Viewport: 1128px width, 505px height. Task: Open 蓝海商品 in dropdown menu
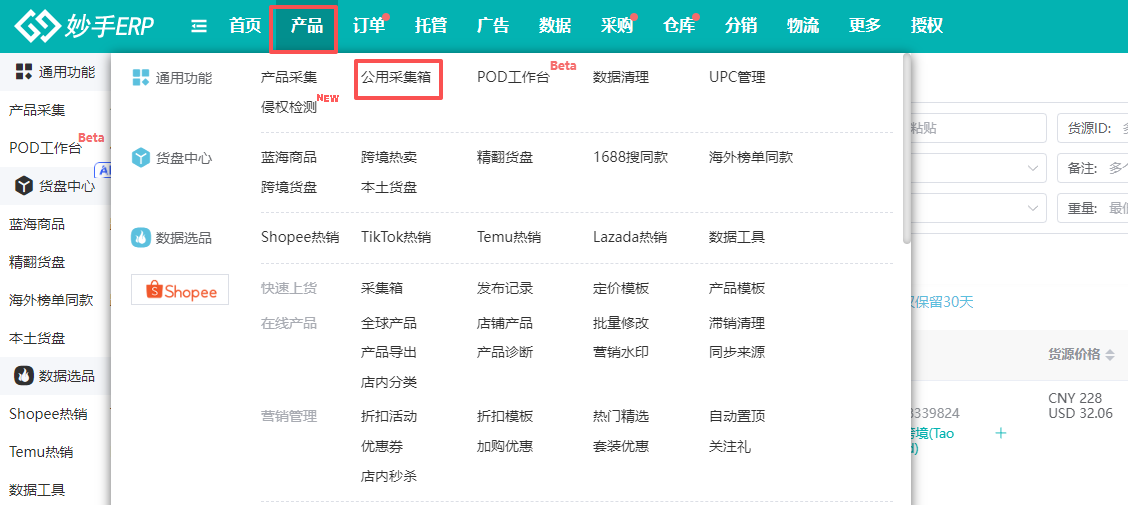click(289, 158)
